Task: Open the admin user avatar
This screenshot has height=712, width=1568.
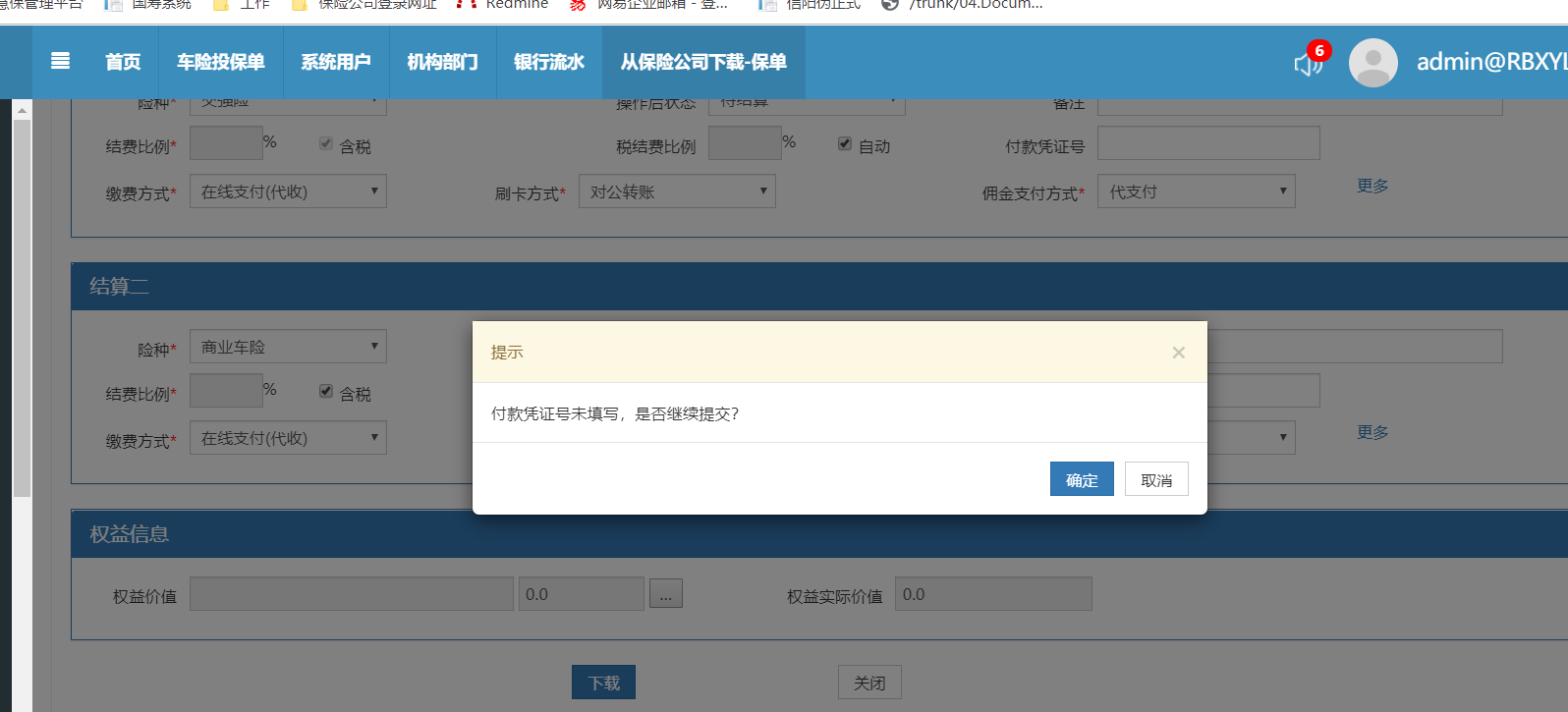Action: (x=1372, y=63)
